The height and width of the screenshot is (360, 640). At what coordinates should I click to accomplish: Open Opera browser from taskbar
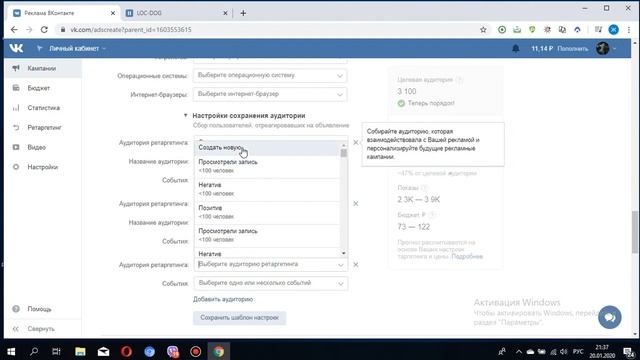click(x=127, y=351)
